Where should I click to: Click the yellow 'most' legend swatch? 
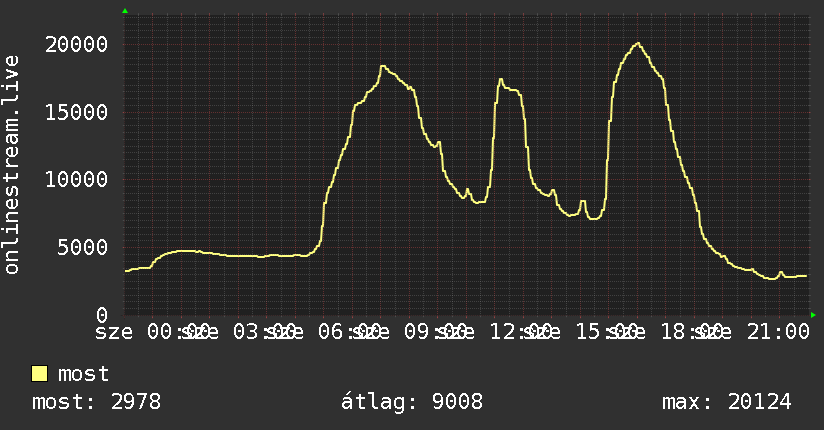[x=39, y=374]
